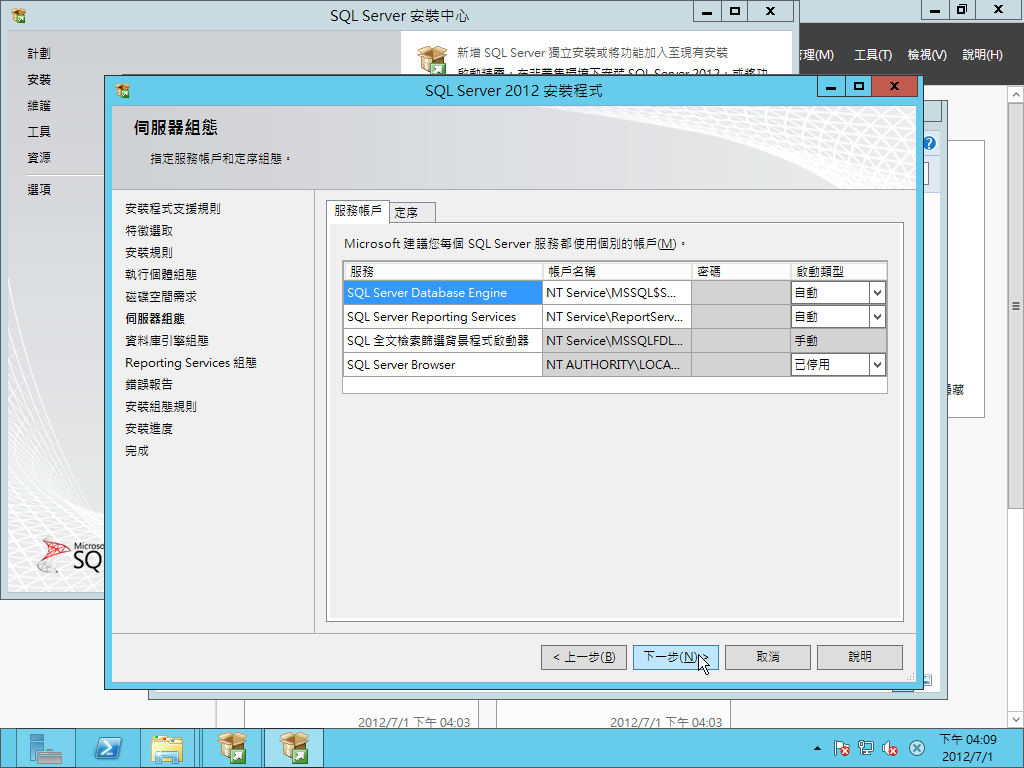Open the 工具(T) menu in background window

click(873, 55)
